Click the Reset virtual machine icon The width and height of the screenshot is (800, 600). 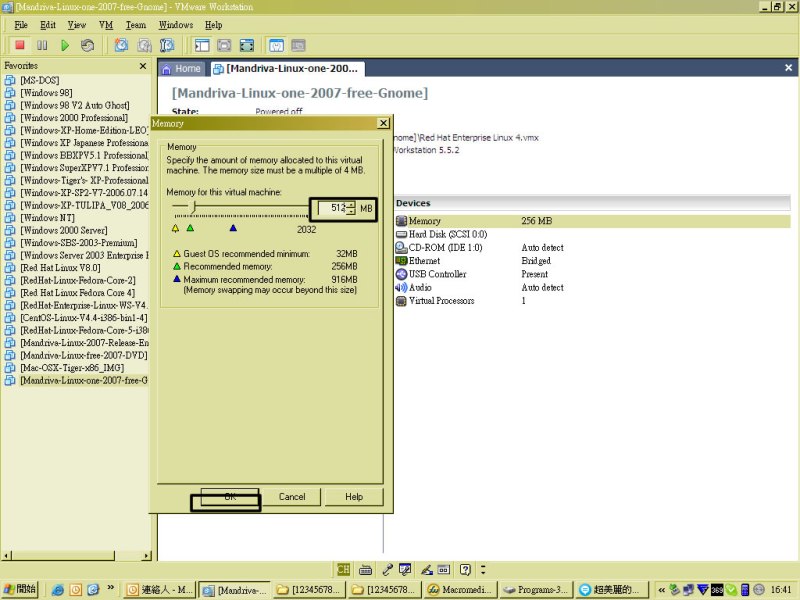click(88, 45)
